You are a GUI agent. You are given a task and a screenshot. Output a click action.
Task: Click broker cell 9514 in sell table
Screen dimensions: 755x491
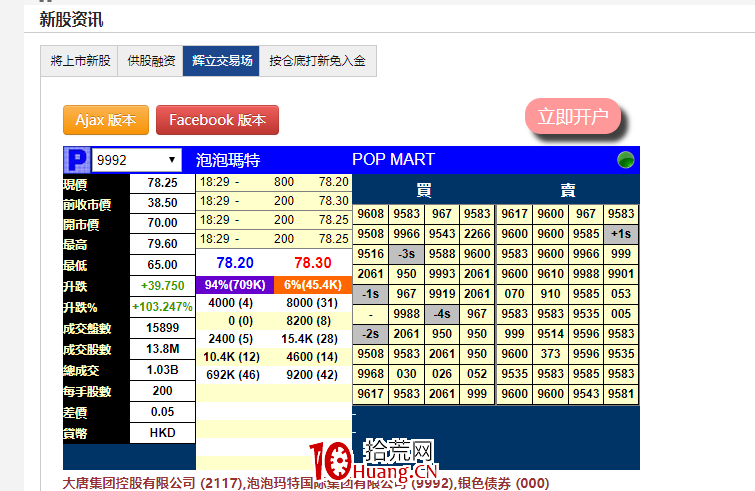click(550, 334)
